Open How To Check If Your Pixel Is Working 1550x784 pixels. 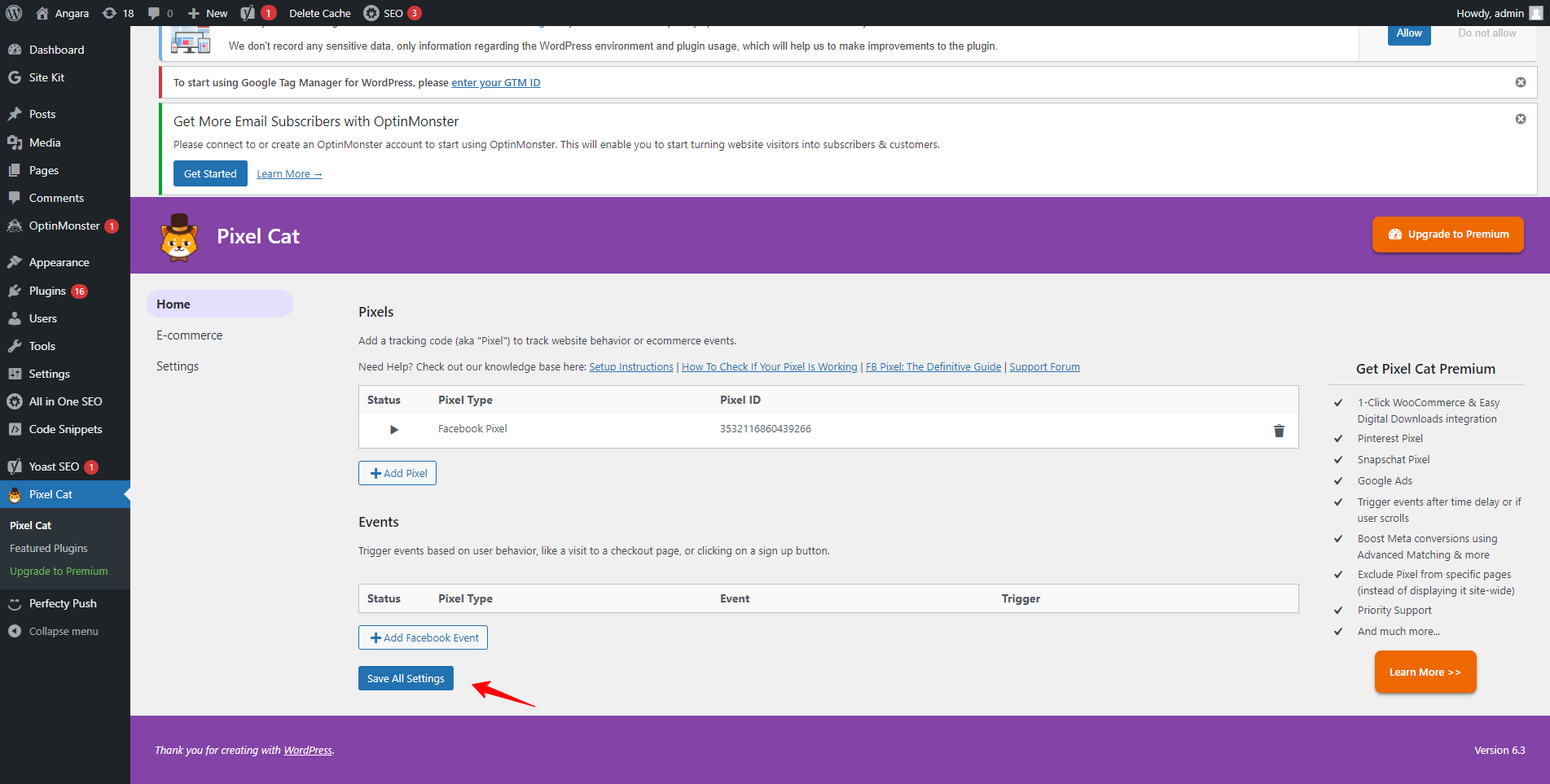click(770, 367)
